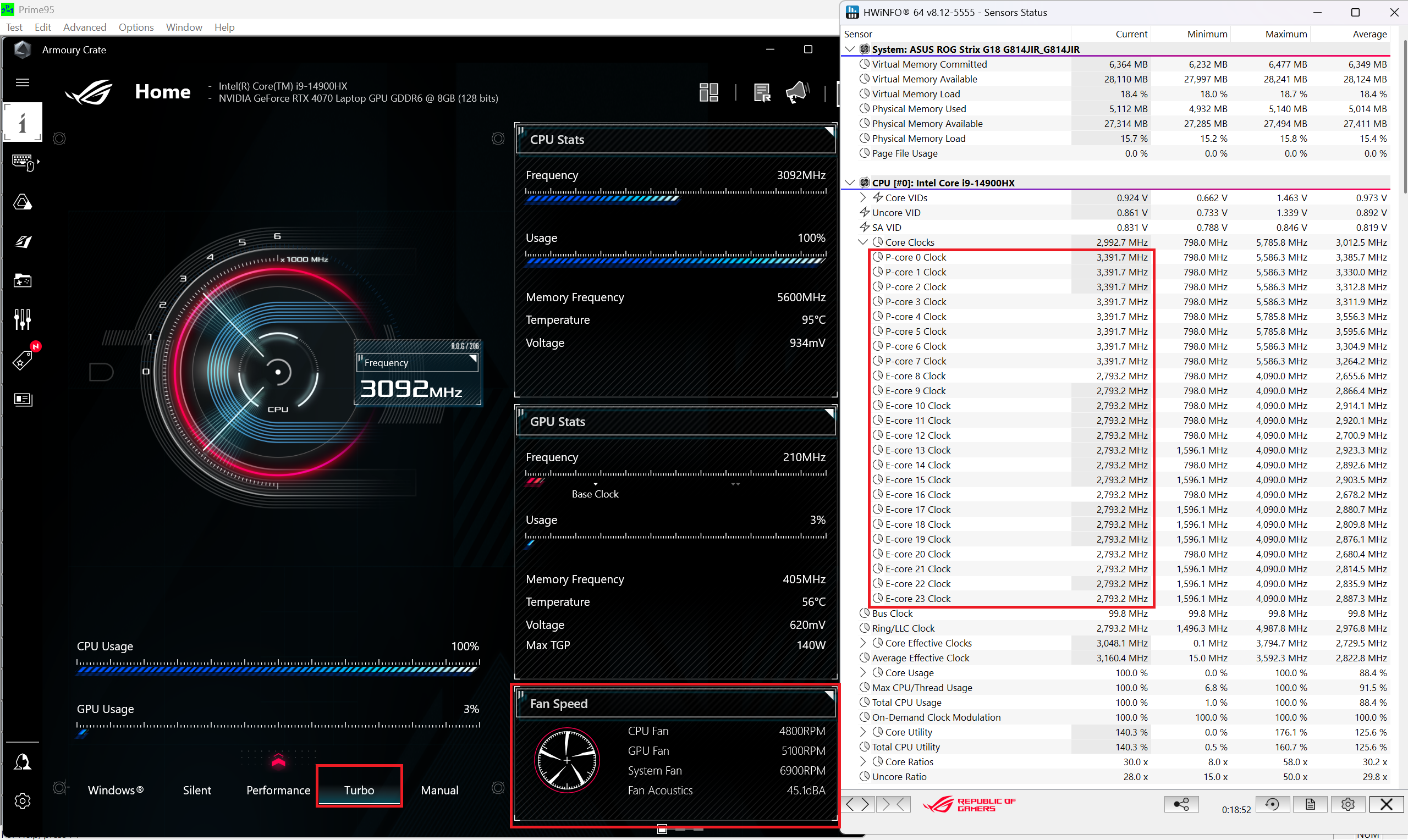Open the audio equalizer panel icon
This screenshot has height=840, width=1408.
pyautogui.click(x=23, y=319)
